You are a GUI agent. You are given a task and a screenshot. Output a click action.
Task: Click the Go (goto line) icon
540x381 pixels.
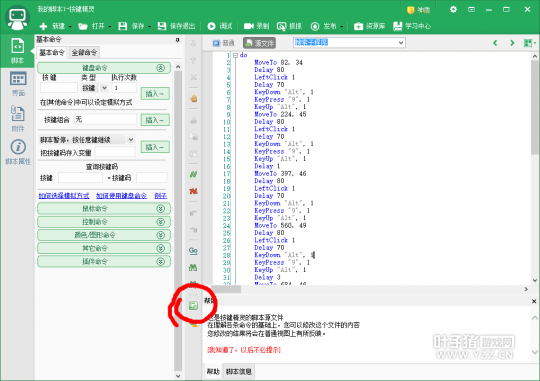click(x=194, y=251)
